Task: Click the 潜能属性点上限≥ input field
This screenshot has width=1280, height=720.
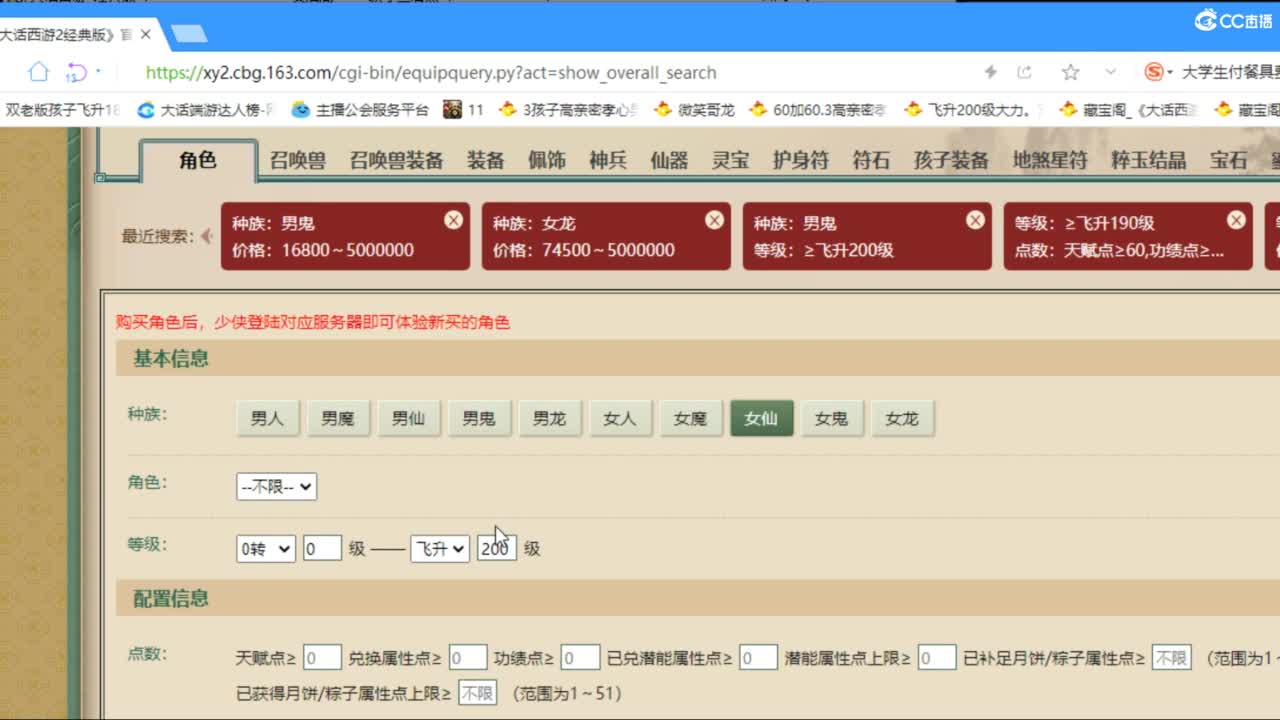Action: coord(937,658)
